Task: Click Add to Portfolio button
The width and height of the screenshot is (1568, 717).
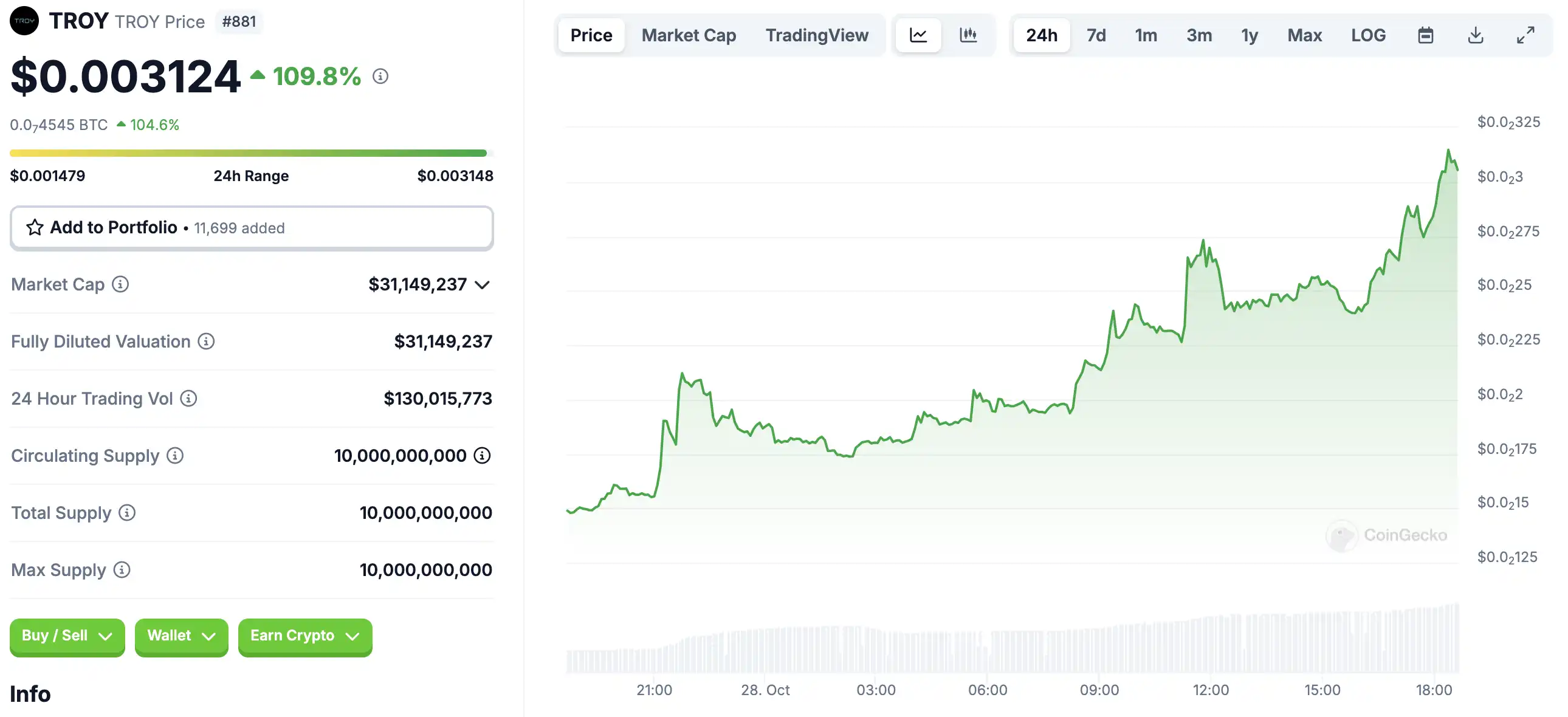Action: [252, 228]
